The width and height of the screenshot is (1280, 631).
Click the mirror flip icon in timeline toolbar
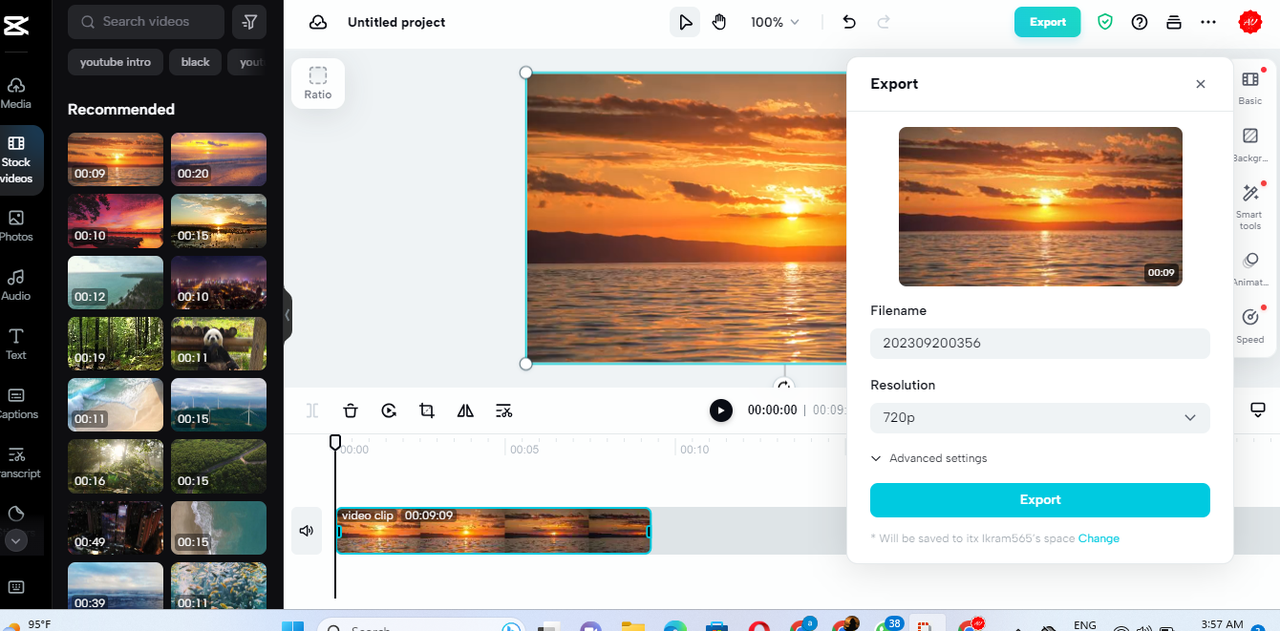coord(465,410)
